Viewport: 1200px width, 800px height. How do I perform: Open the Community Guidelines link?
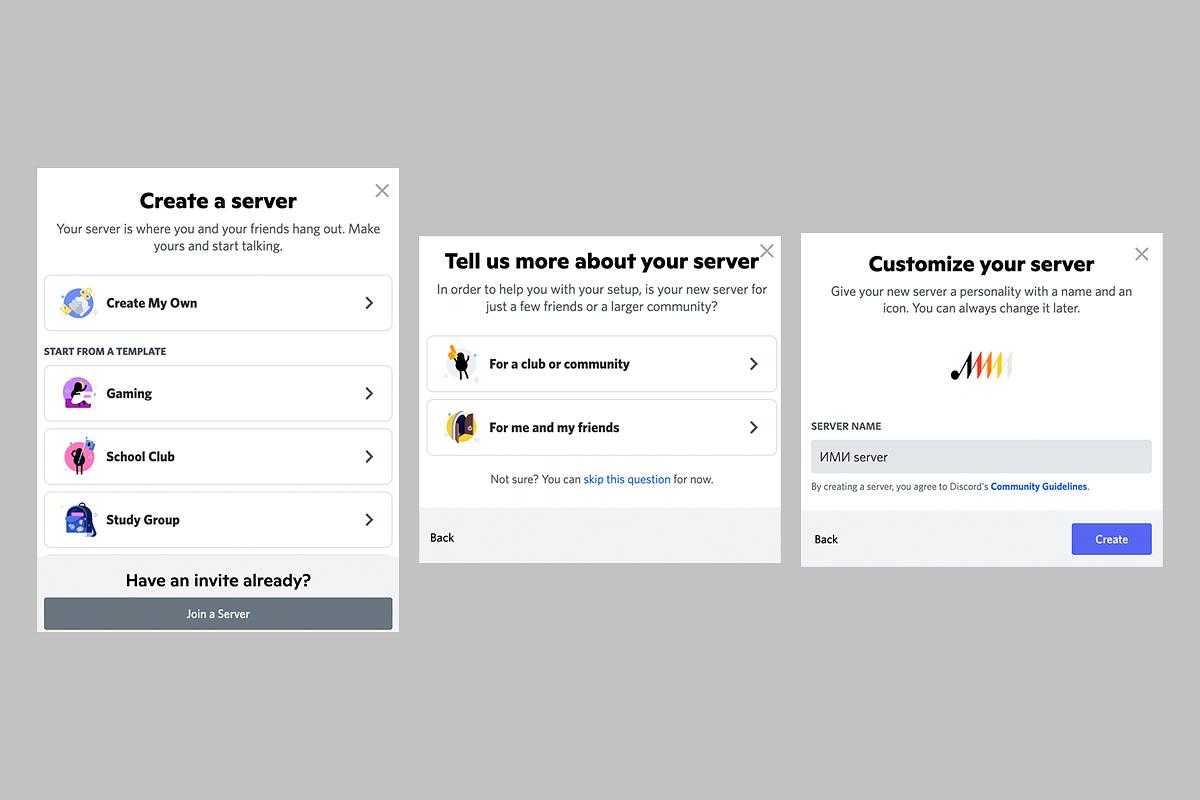click(1039, 487)
